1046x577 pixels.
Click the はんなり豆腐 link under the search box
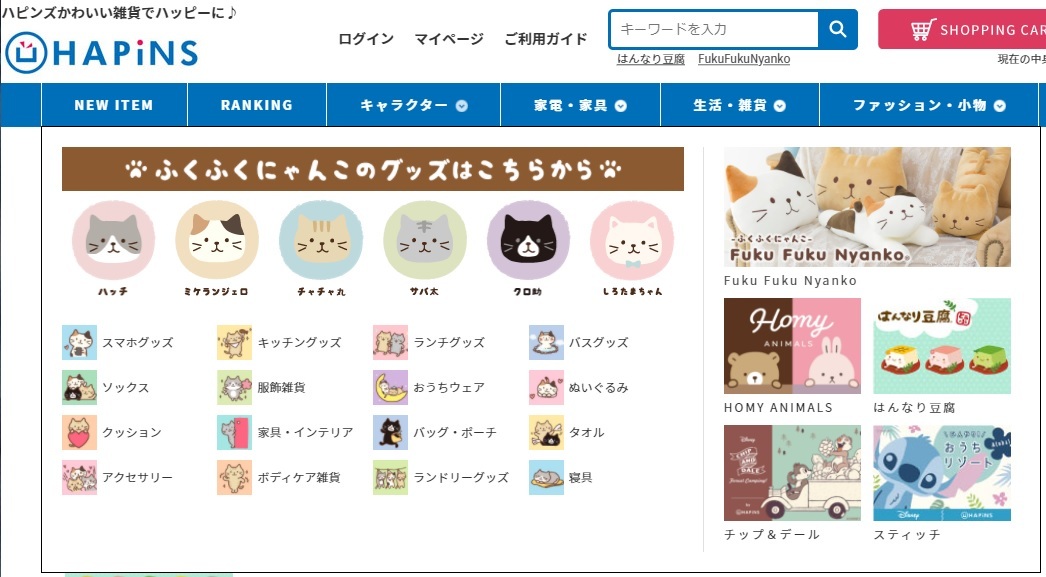pyautogui.click(x=651, y=59)
